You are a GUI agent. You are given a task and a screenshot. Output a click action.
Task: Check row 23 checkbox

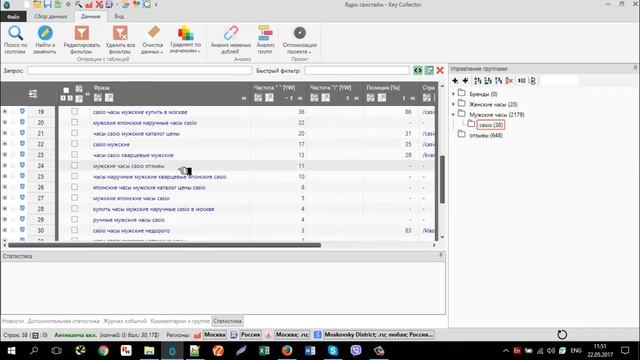74,155
